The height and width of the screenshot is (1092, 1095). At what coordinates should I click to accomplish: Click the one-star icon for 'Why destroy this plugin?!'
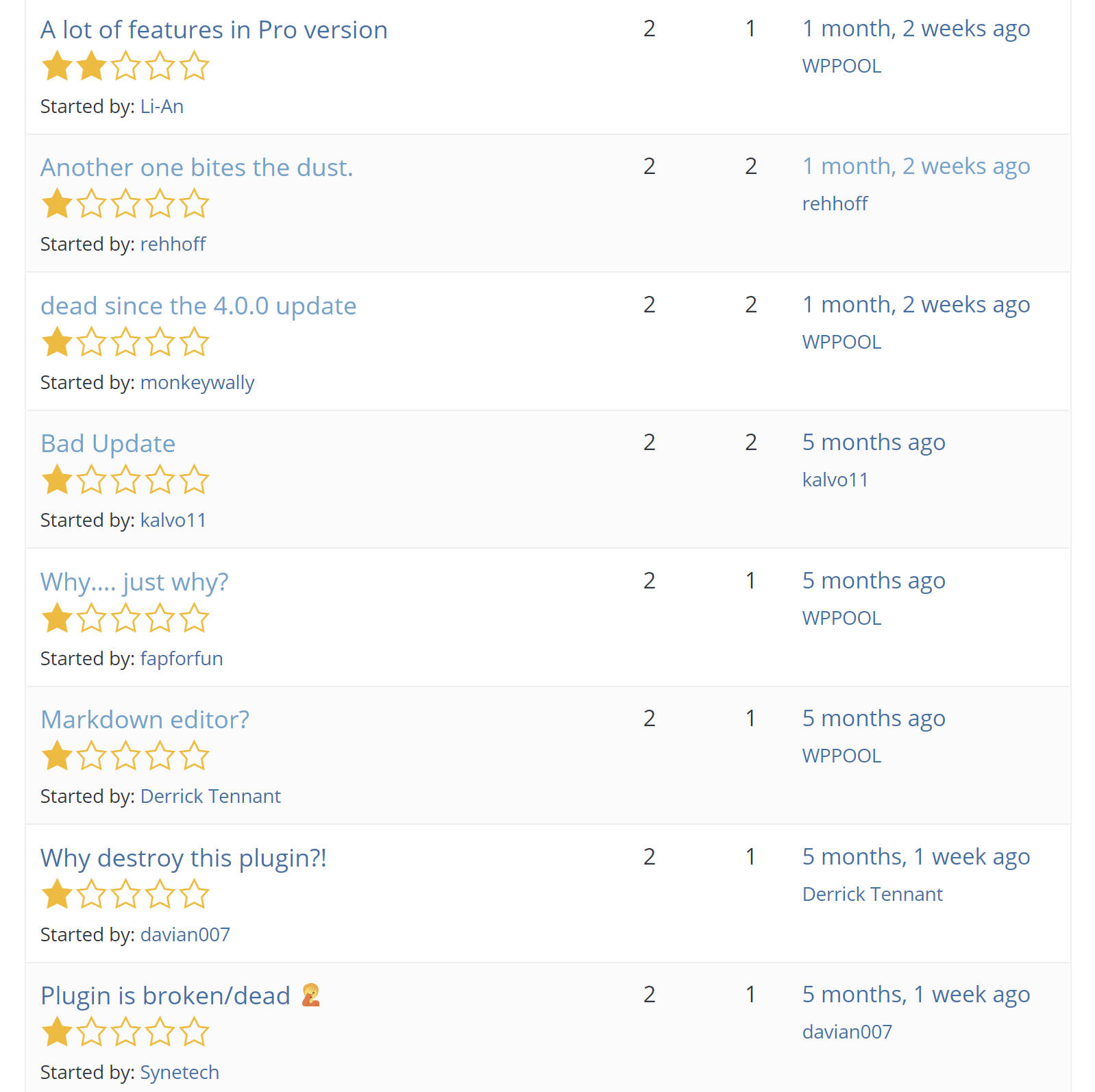coord(125,894)
